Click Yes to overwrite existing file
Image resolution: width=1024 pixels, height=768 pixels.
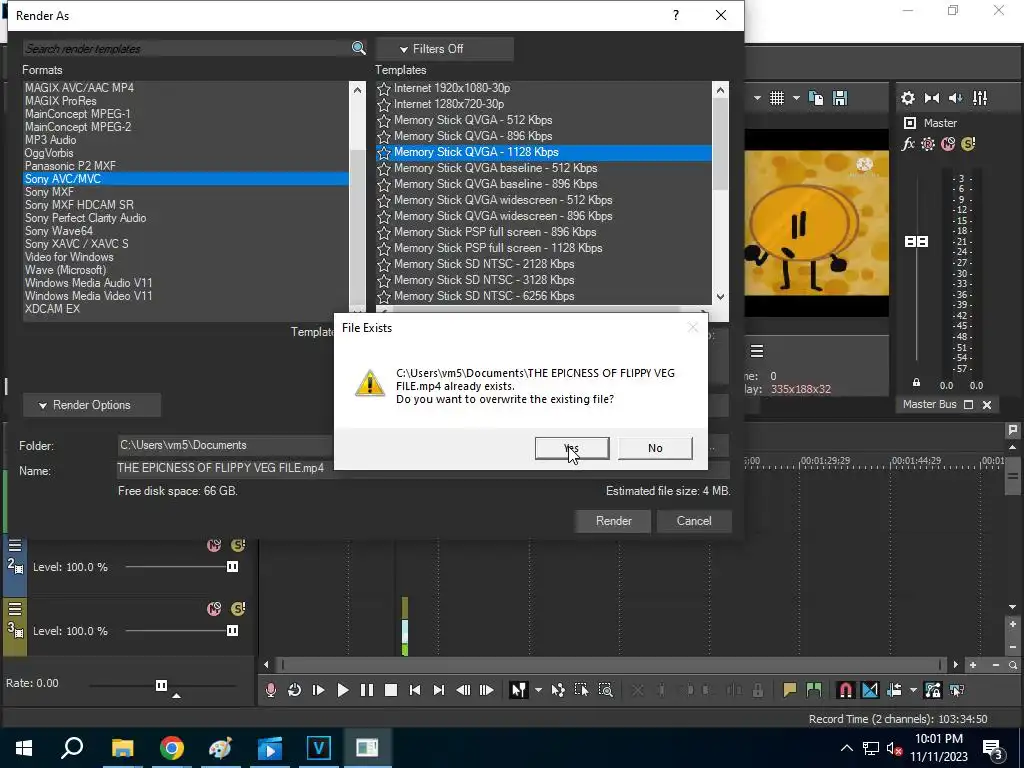[572, 448]
